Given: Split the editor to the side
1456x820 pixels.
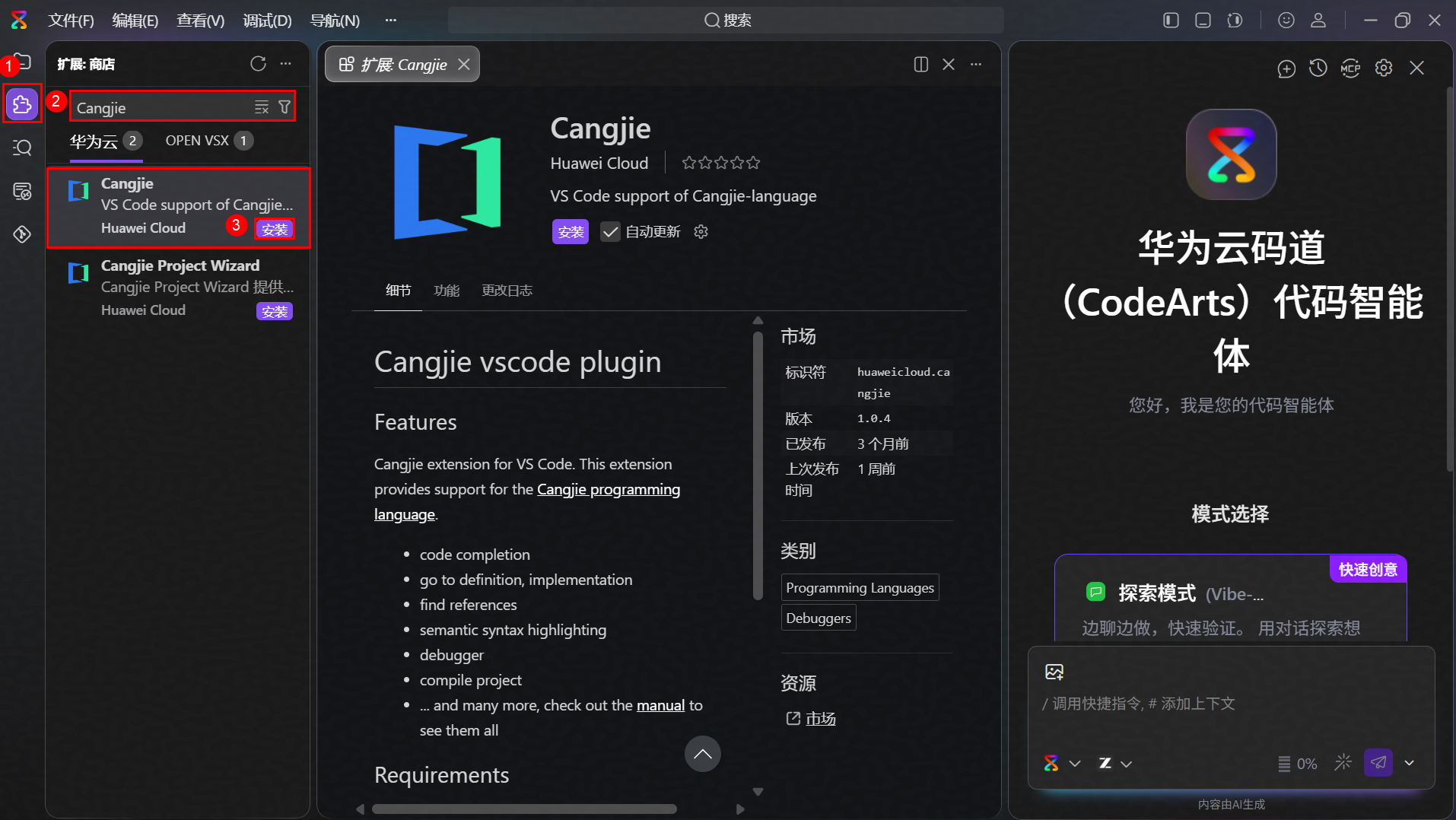Looking at the screenshot, I should [x=921, y=65].
